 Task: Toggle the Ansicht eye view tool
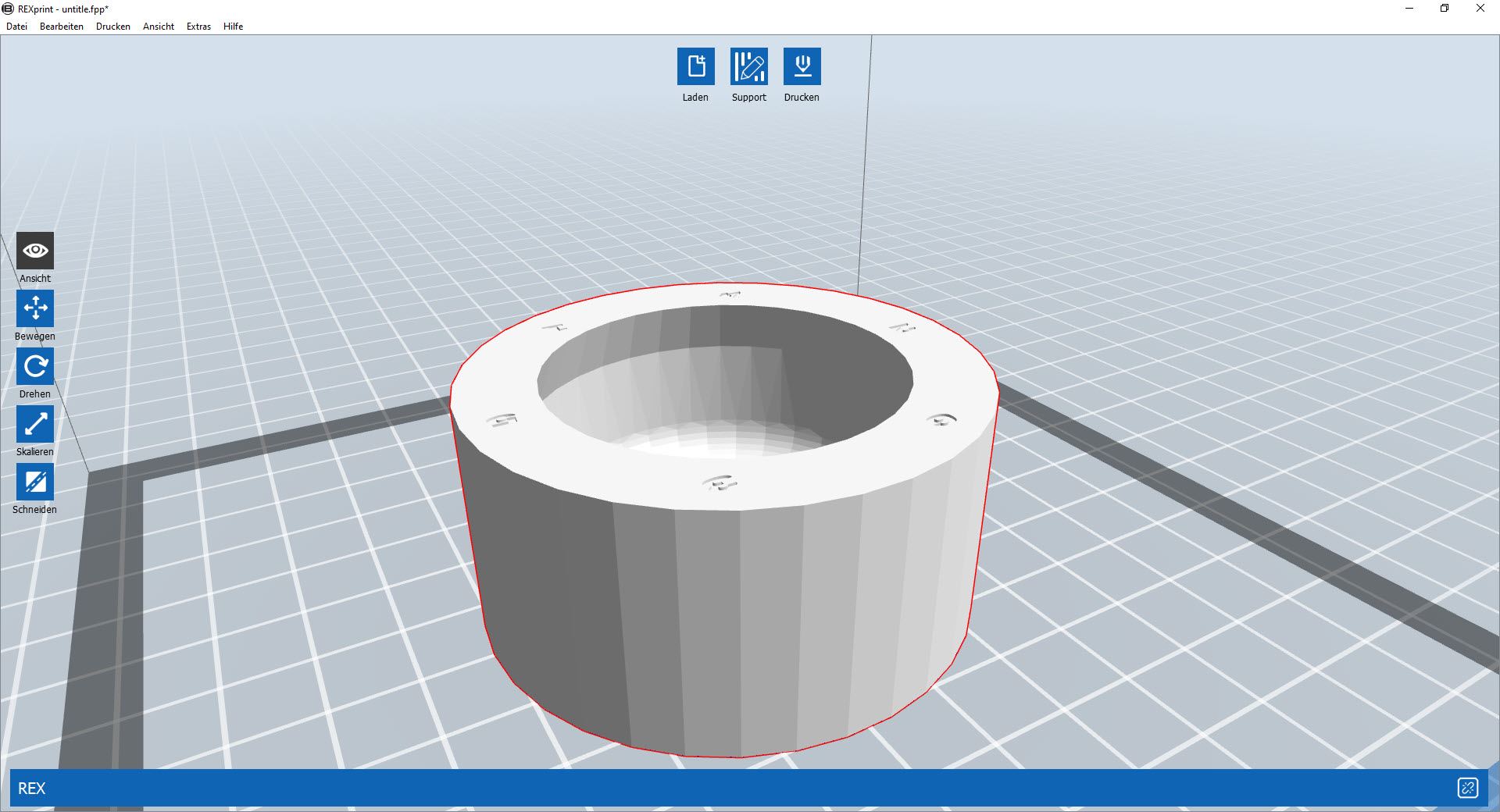pyautogui.click(x=35, y=251)
